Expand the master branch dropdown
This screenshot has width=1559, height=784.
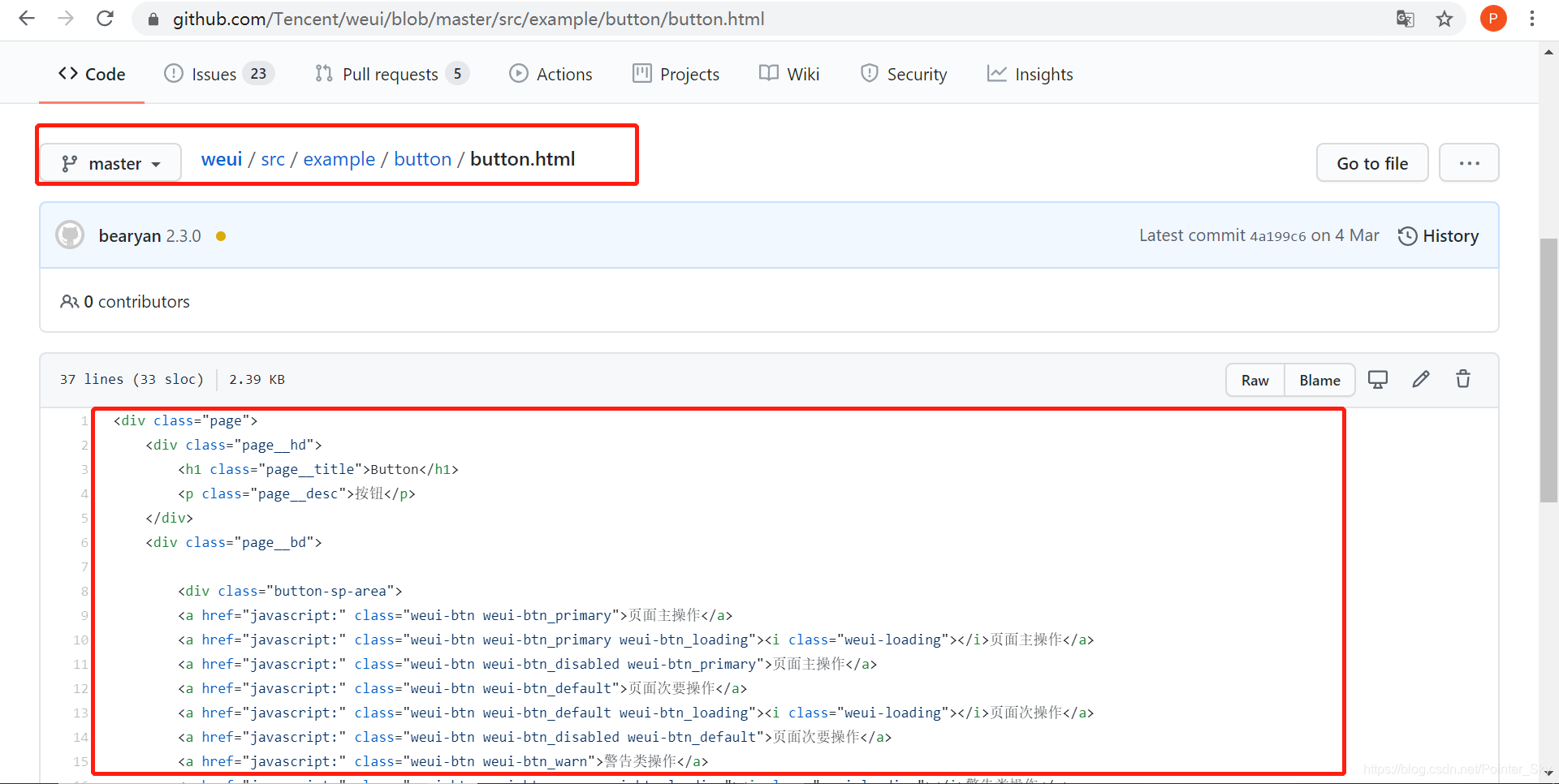pos(110,163)
